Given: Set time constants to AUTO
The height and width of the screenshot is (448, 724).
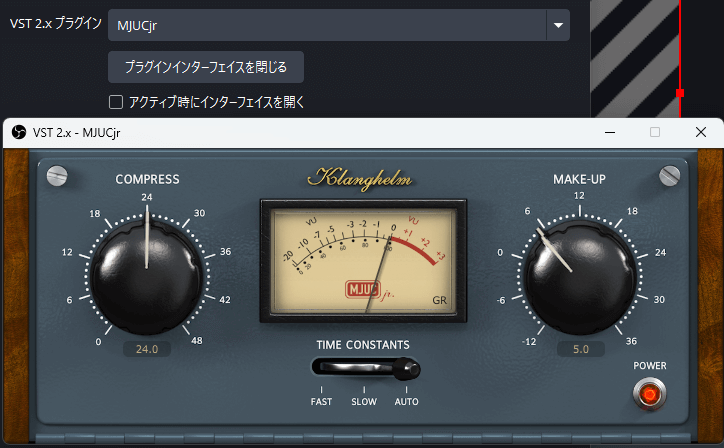Looking at the screenshot, I should click(x=406, y=401).
